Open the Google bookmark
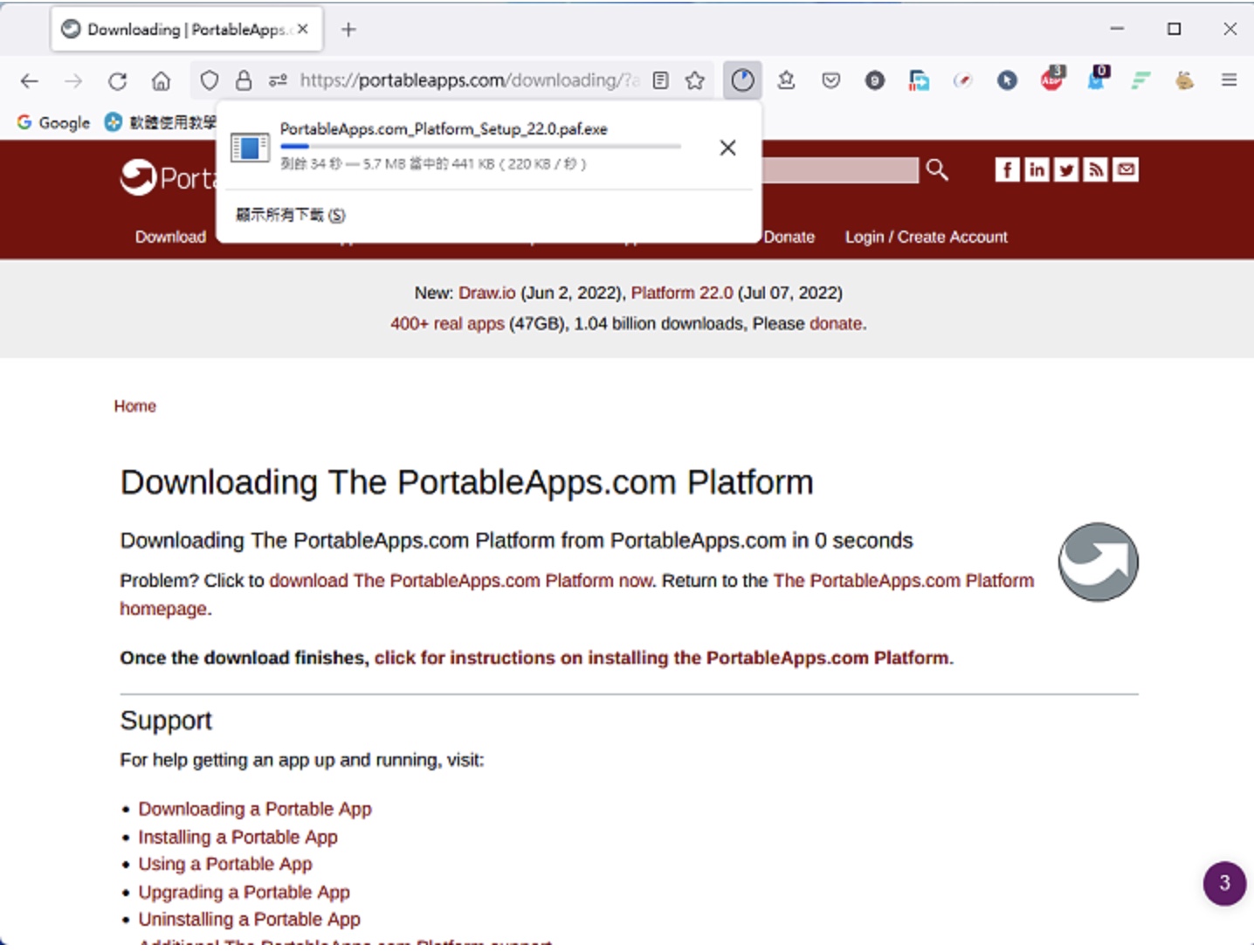1254x952 pixels. click(x=53, y=122)
